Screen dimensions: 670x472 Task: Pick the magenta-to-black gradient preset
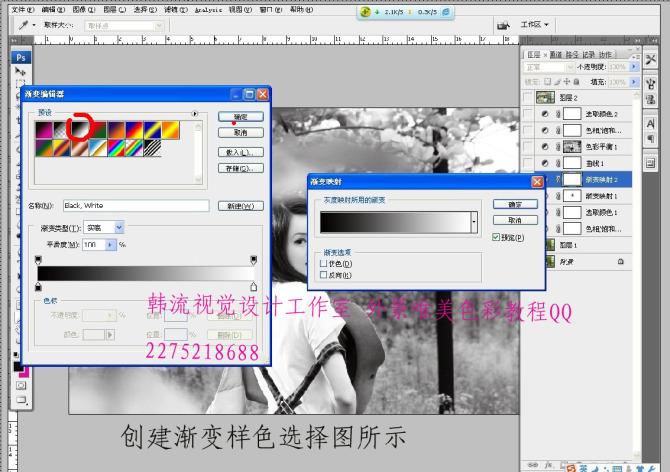click(x=44, y=130)
